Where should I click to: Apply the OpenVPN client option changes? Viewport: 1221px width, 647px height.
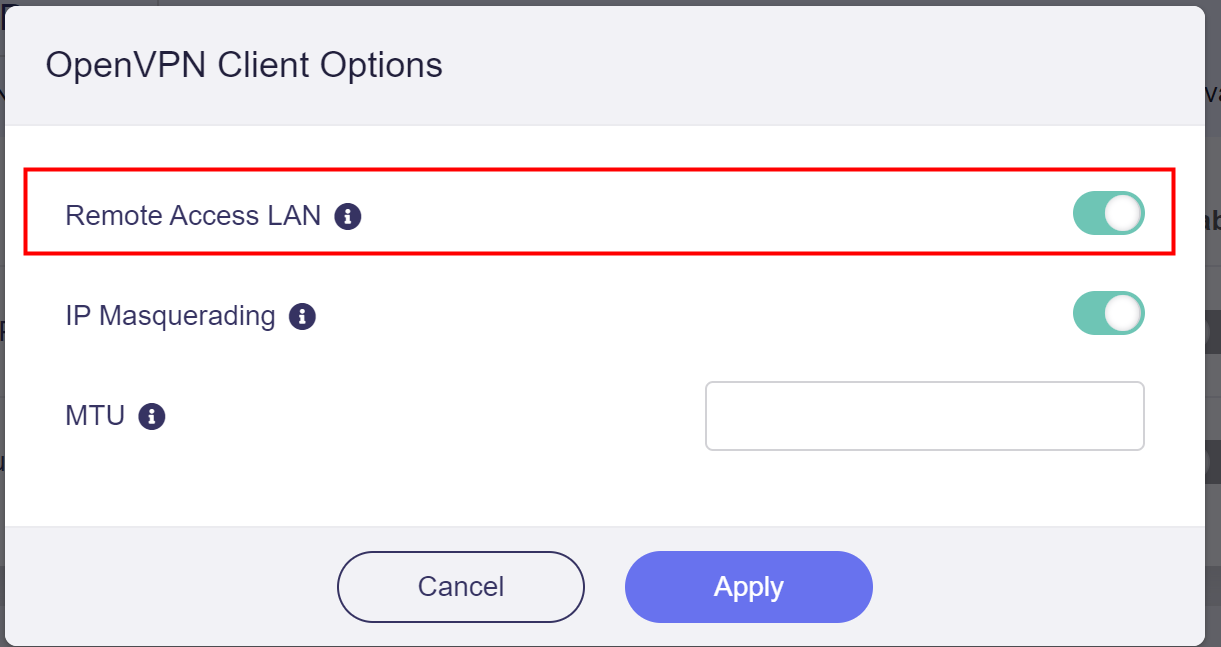point(749,586)
